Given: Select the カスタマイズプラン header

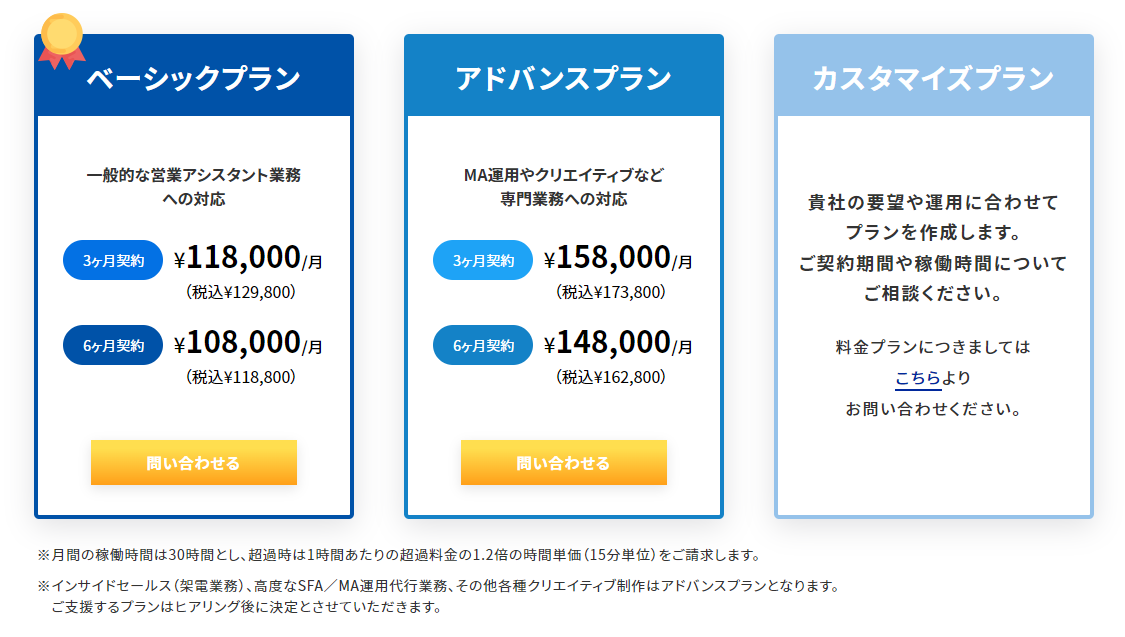Looking at the screenshot, I should click(x=933, y=78).
